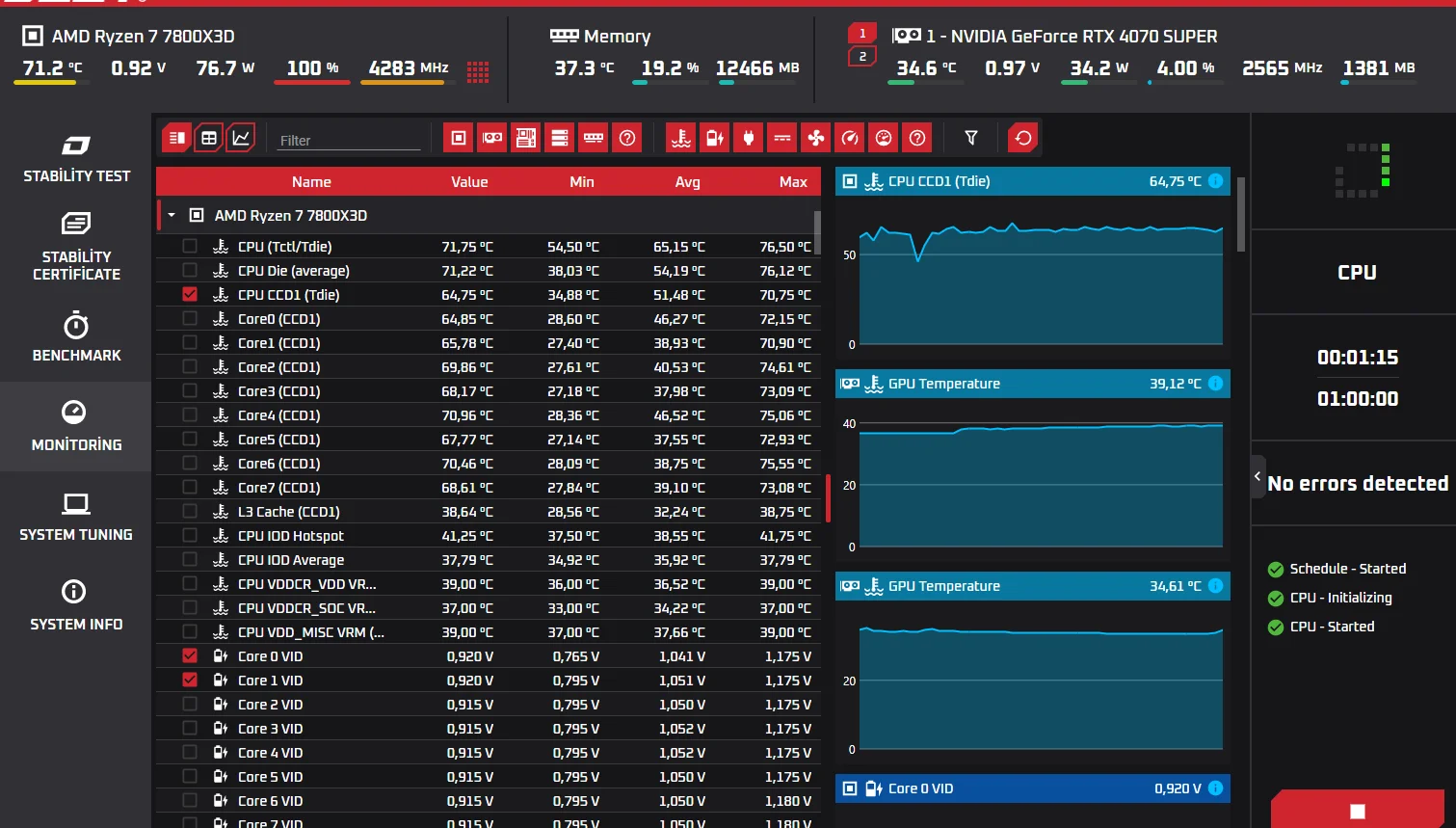Image resolution: width=1456 pixels, height=828 pixels.
Task: Click the CPU VDDCR_SOC VR row name
Action: (x=307, y=608)
